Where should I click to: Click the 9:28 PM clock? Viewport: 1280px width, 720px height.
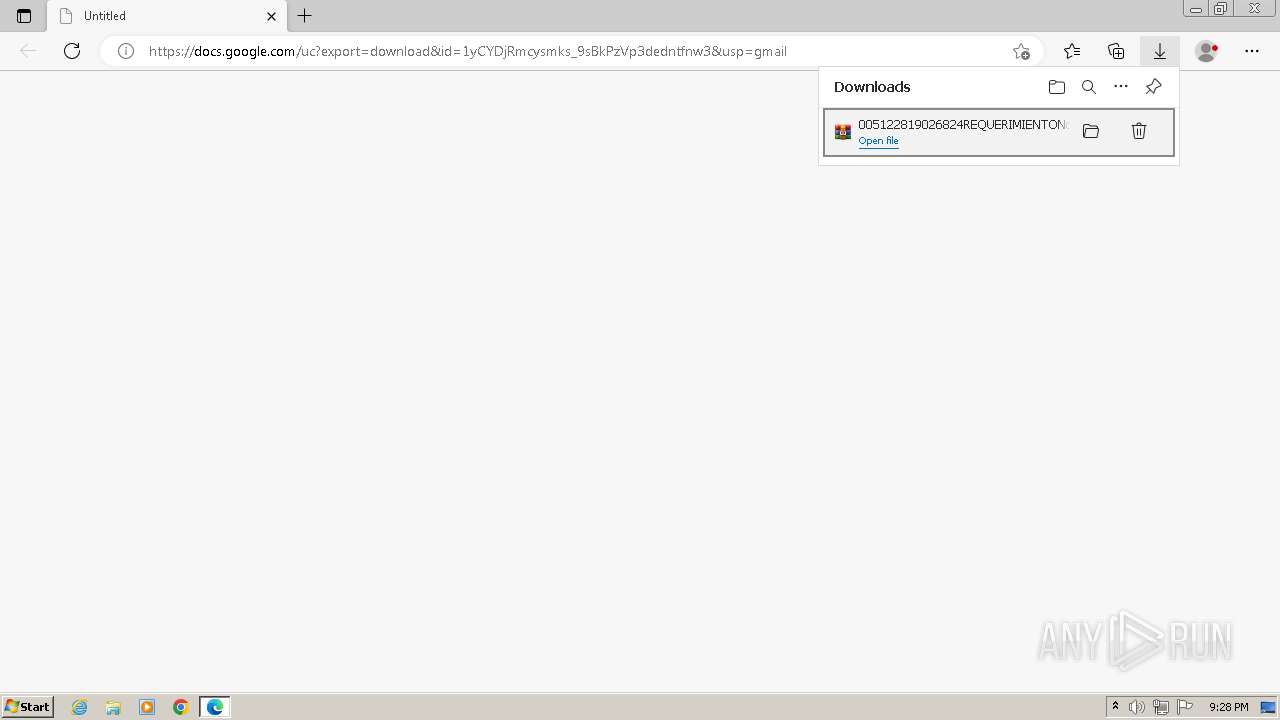point(1228,707)
